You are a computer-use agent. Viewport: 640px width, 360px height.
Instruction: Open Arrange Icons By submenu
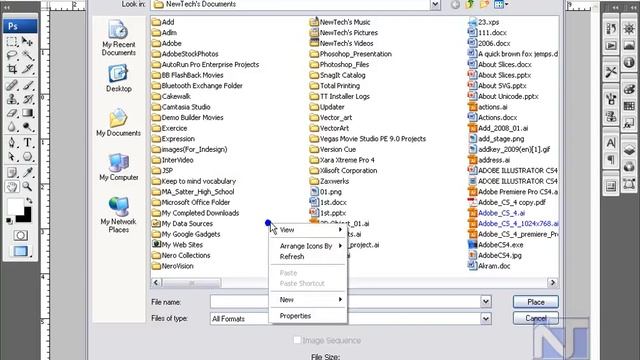tap(309, 246)
